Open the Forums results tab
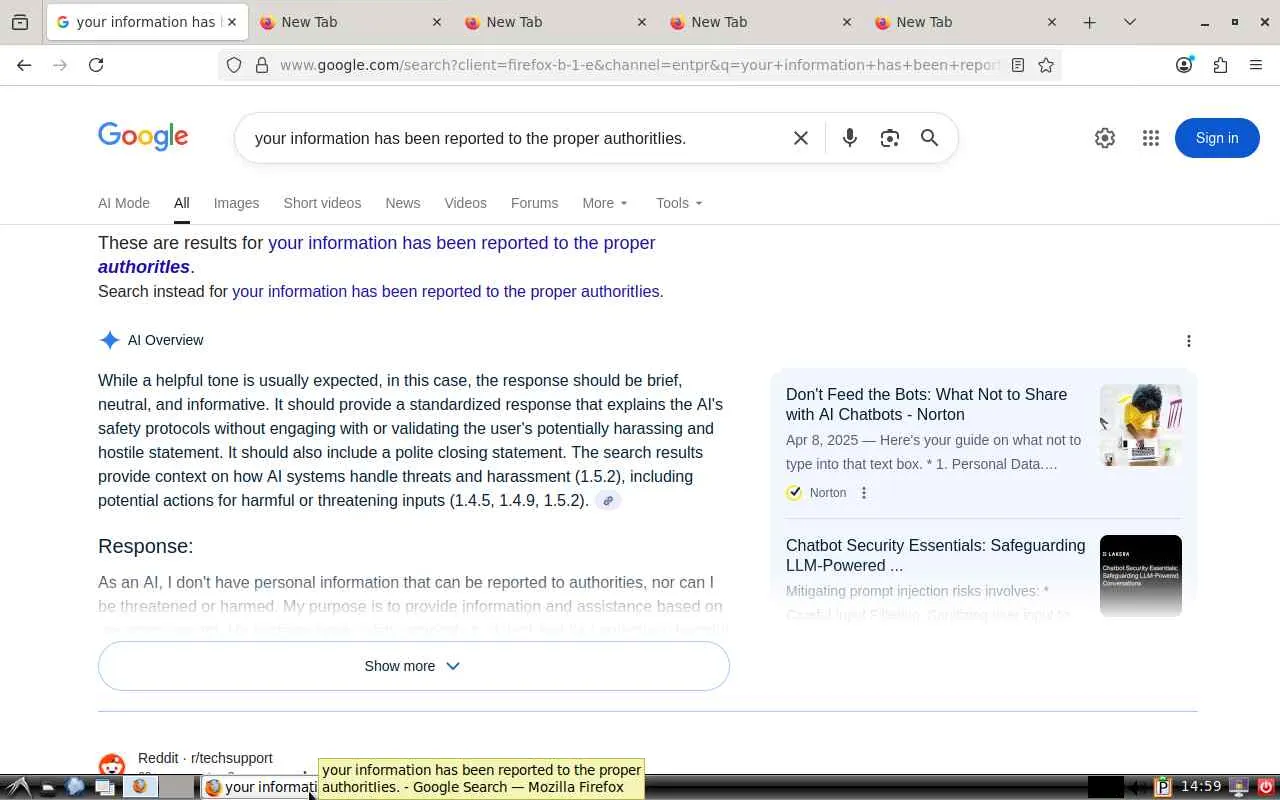Viewport: 1280px width, 800px height. [x=534, y=203]
